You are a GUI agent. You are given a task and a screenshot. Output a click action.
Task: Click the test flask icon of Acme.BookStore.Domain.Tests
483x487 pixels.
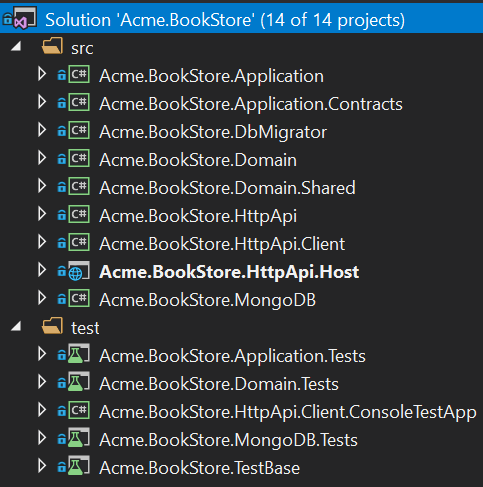[x=79, y=382]
